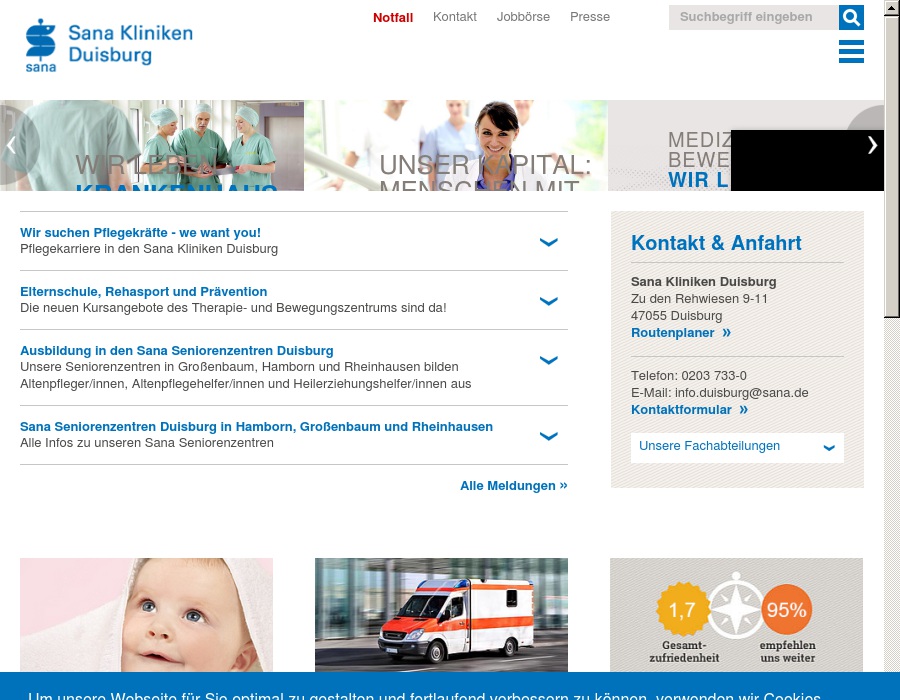Click the Suchbegriff eingeben search field
Image resolution: width=900 pixels, height=700 pixels.
tap(752, 17)
